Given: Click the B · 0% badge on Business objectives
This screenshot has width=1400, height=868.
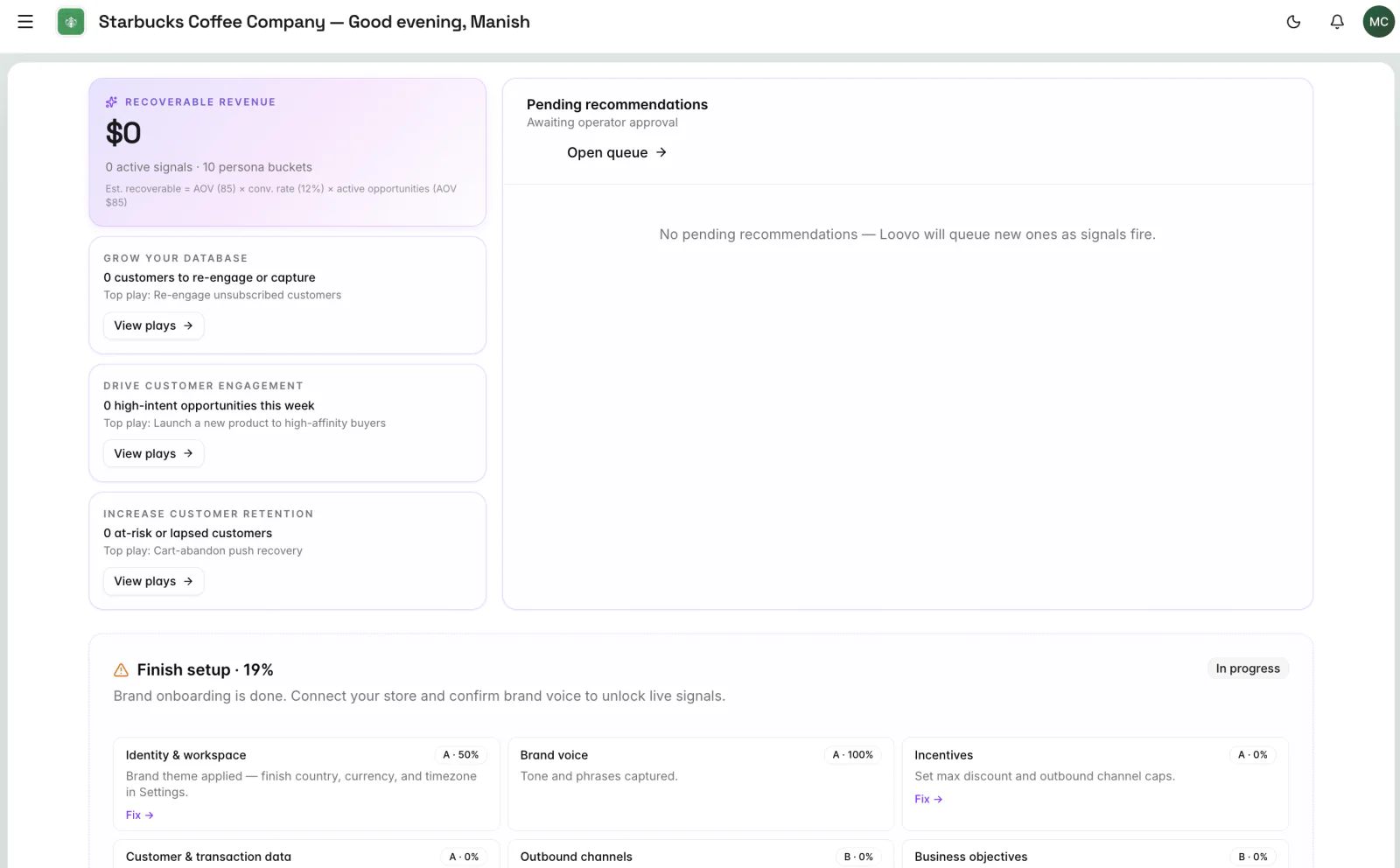Looking at the screenshot, I should point(1252,857).
